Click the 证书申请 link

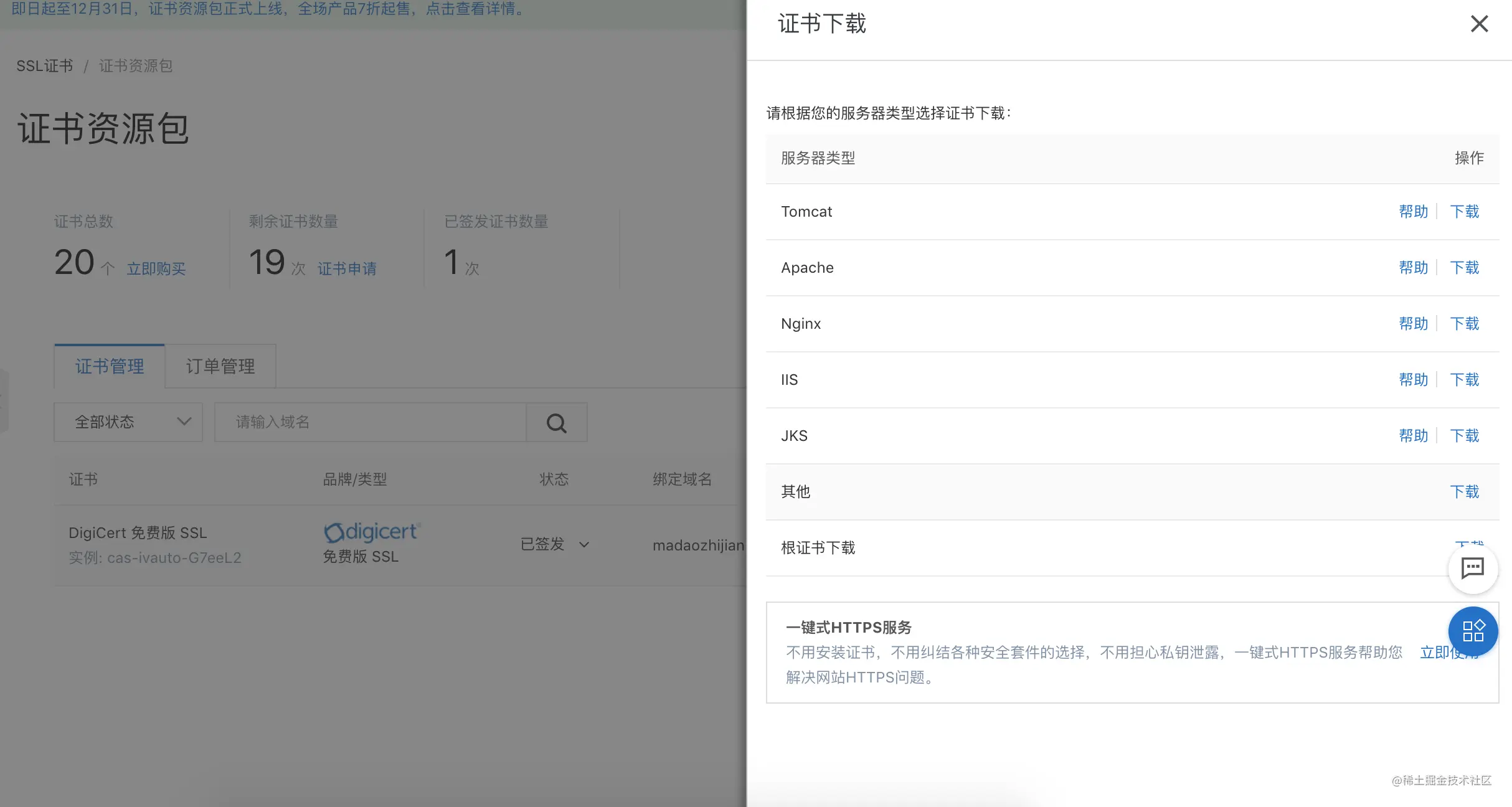pos(347,269)
